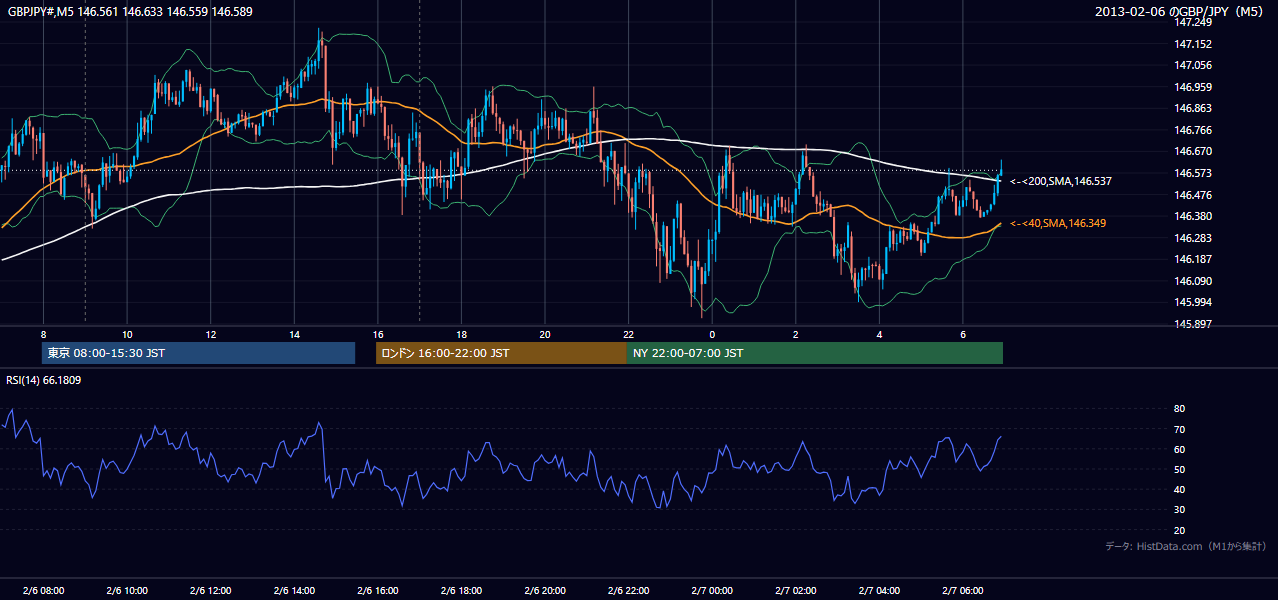Screen dimensions: 1278x600
Task: Click the 145.994 price axis label
Action: click(1193, 302)
